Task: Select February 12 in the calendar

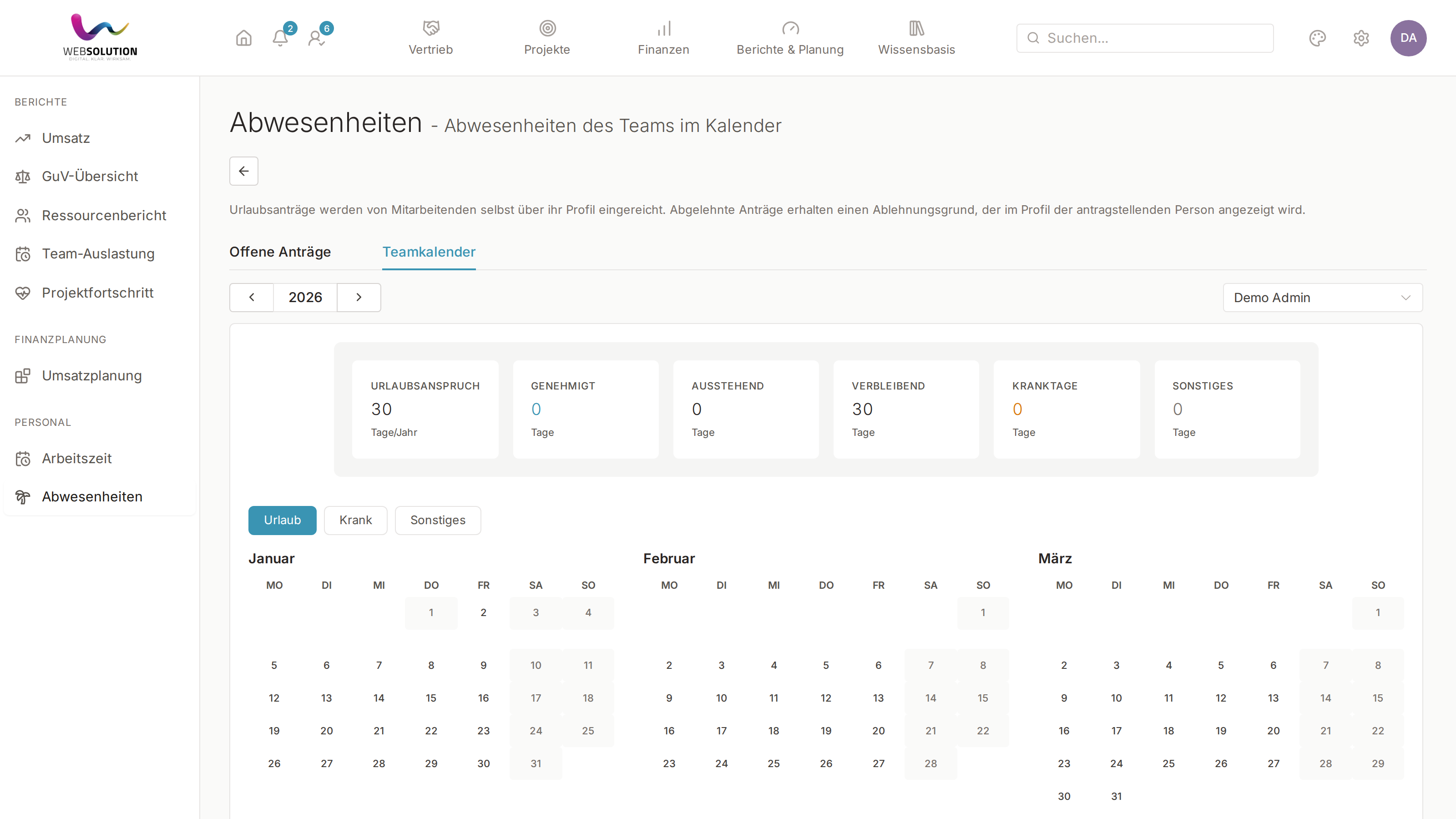Action: pos(826,698)
